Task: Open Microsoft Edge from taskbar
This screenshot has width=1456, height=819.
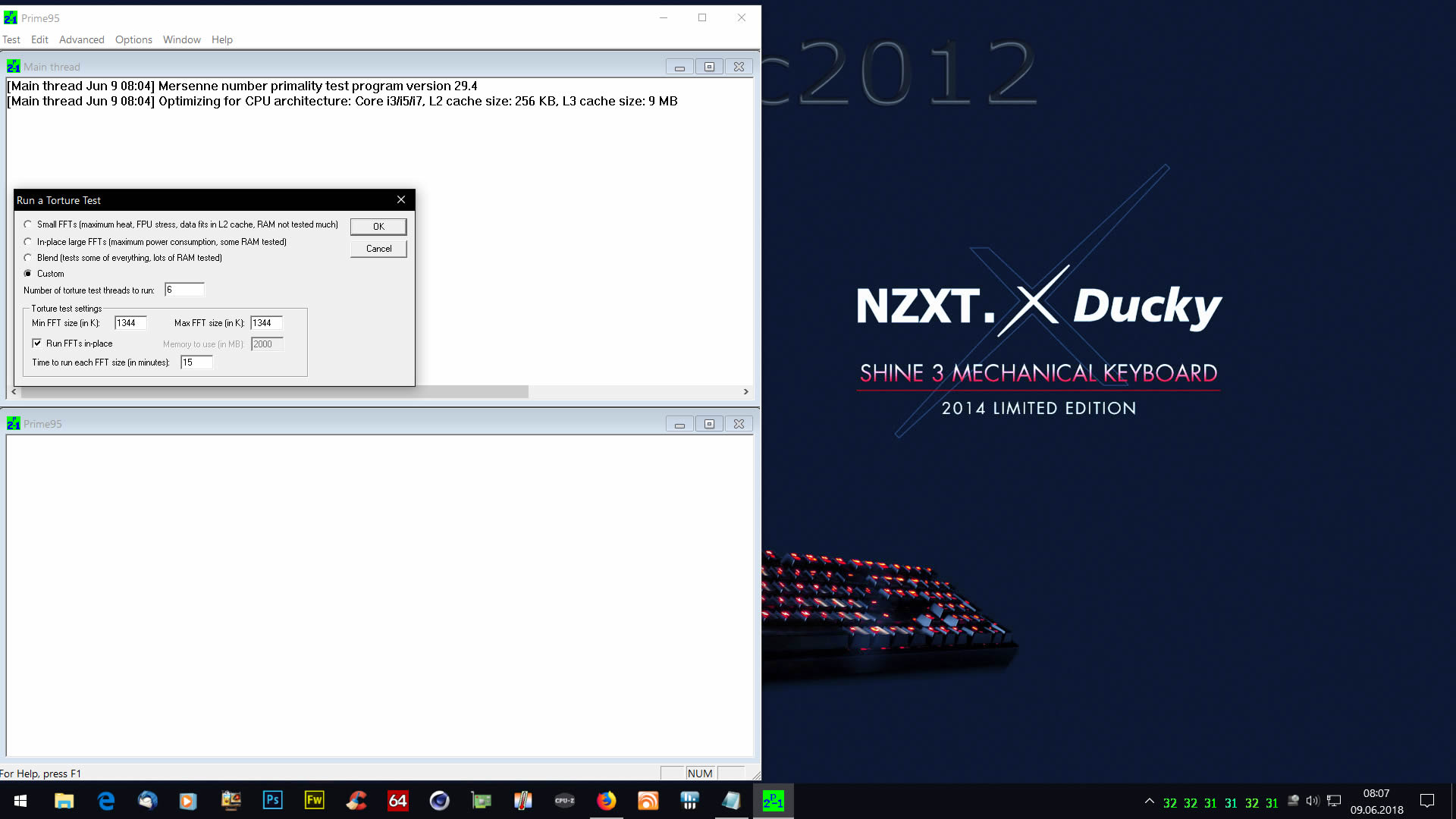Action: pos(106,801)
